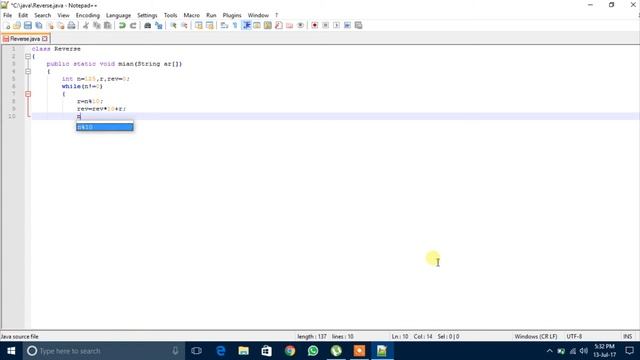This screenshot has height=360, width=640.
Task: Open the notification Action Center
Action: coord(629,351)
